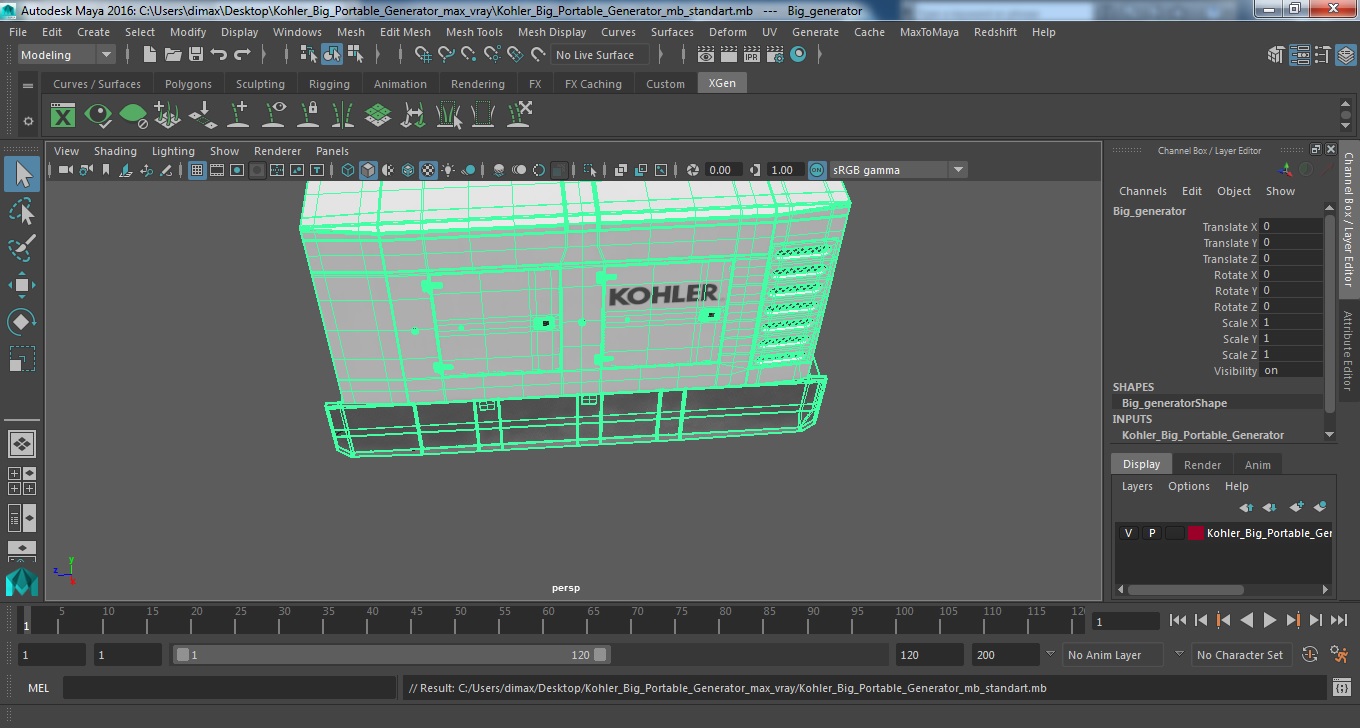Choose the Paint selection brush tool
Viewport: 1360px width, 728px height.
(22, 248)
